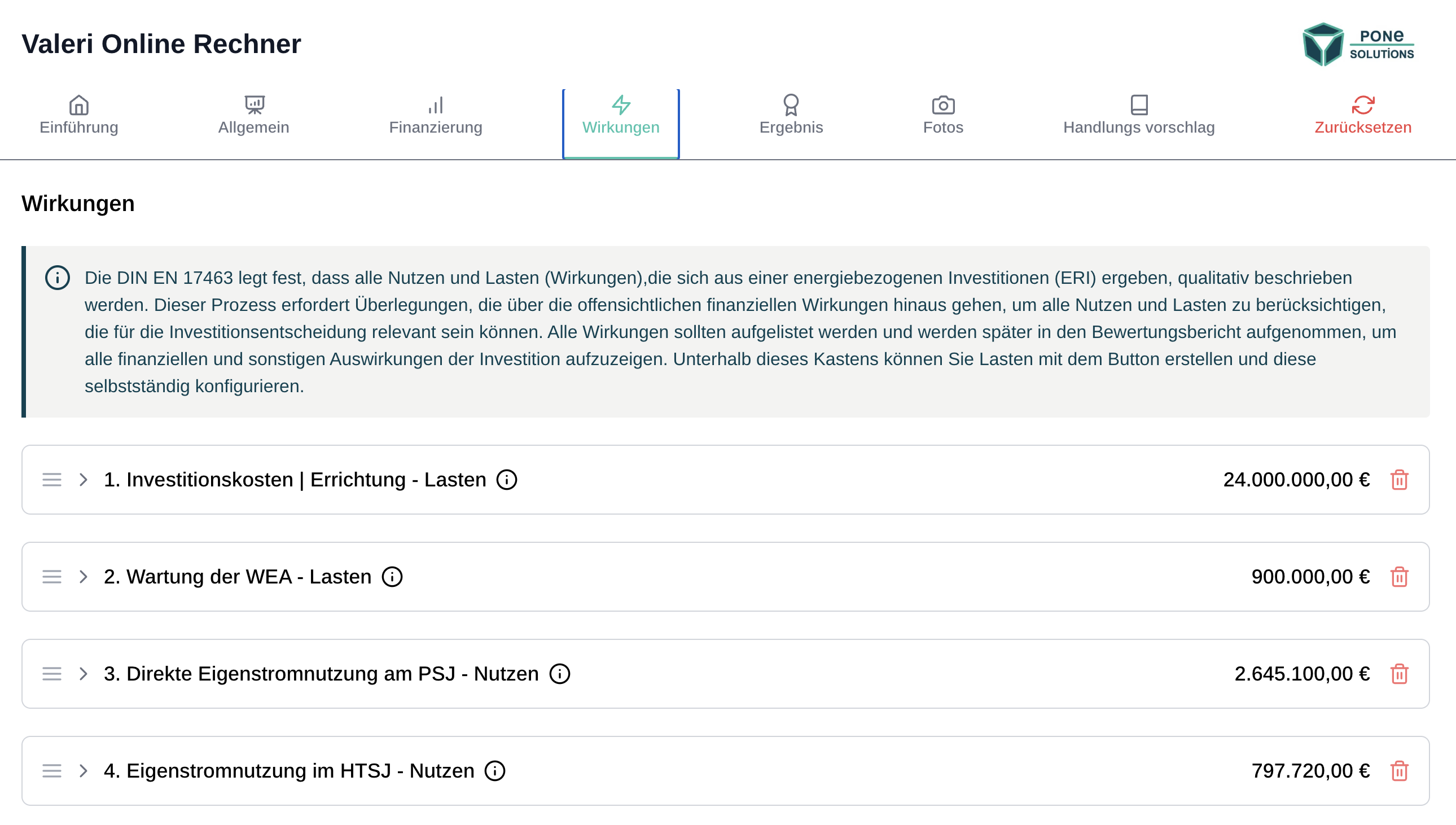Viewport: 1456px width, 825px height.
Task: Select the Wirkungen tab
Action: point(620,124)
